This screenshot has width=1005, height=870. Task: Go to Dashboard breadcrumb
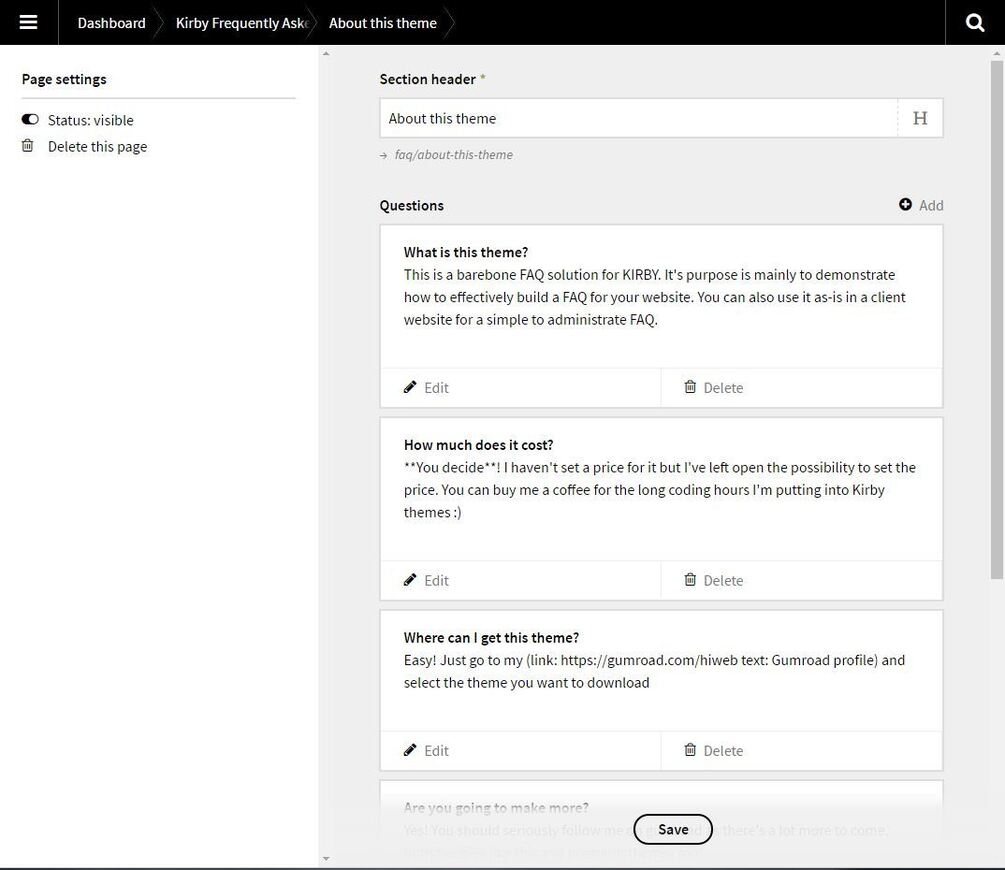point(111,23)
